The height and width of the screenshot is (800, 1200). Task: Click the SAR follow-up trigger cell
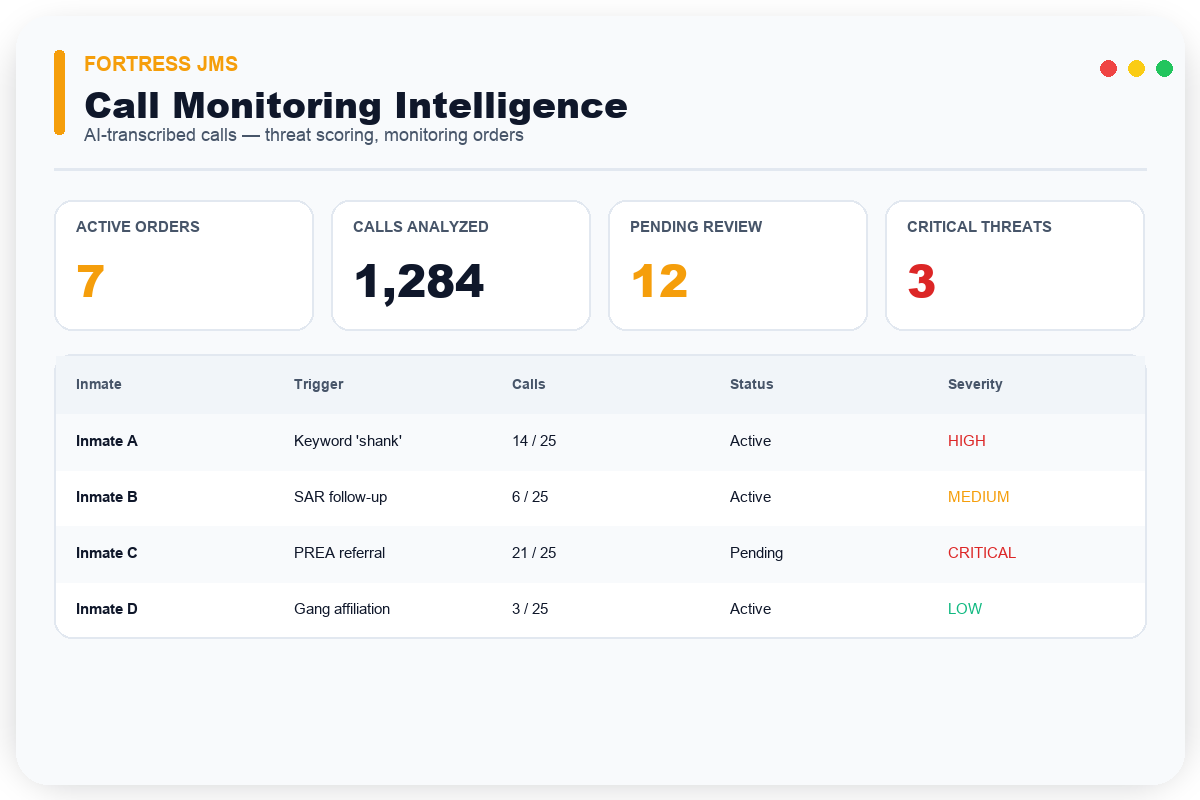tap(340, 496)
